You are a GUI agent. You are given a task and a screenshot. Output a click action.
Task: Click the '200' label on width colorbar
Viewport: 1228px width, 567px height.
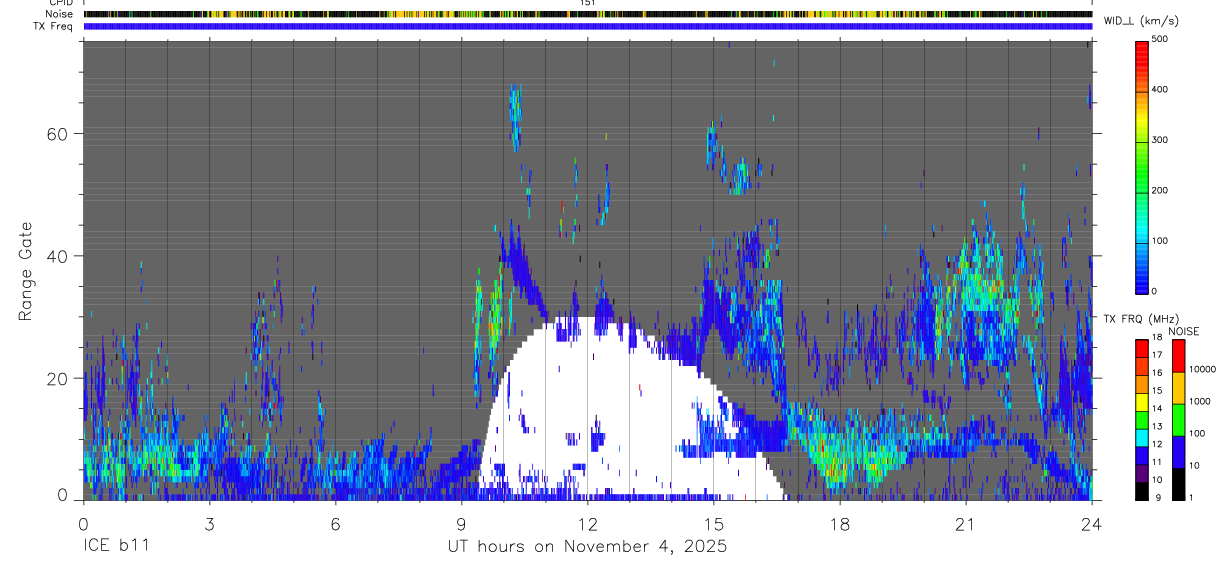(x=1159, y=191)
